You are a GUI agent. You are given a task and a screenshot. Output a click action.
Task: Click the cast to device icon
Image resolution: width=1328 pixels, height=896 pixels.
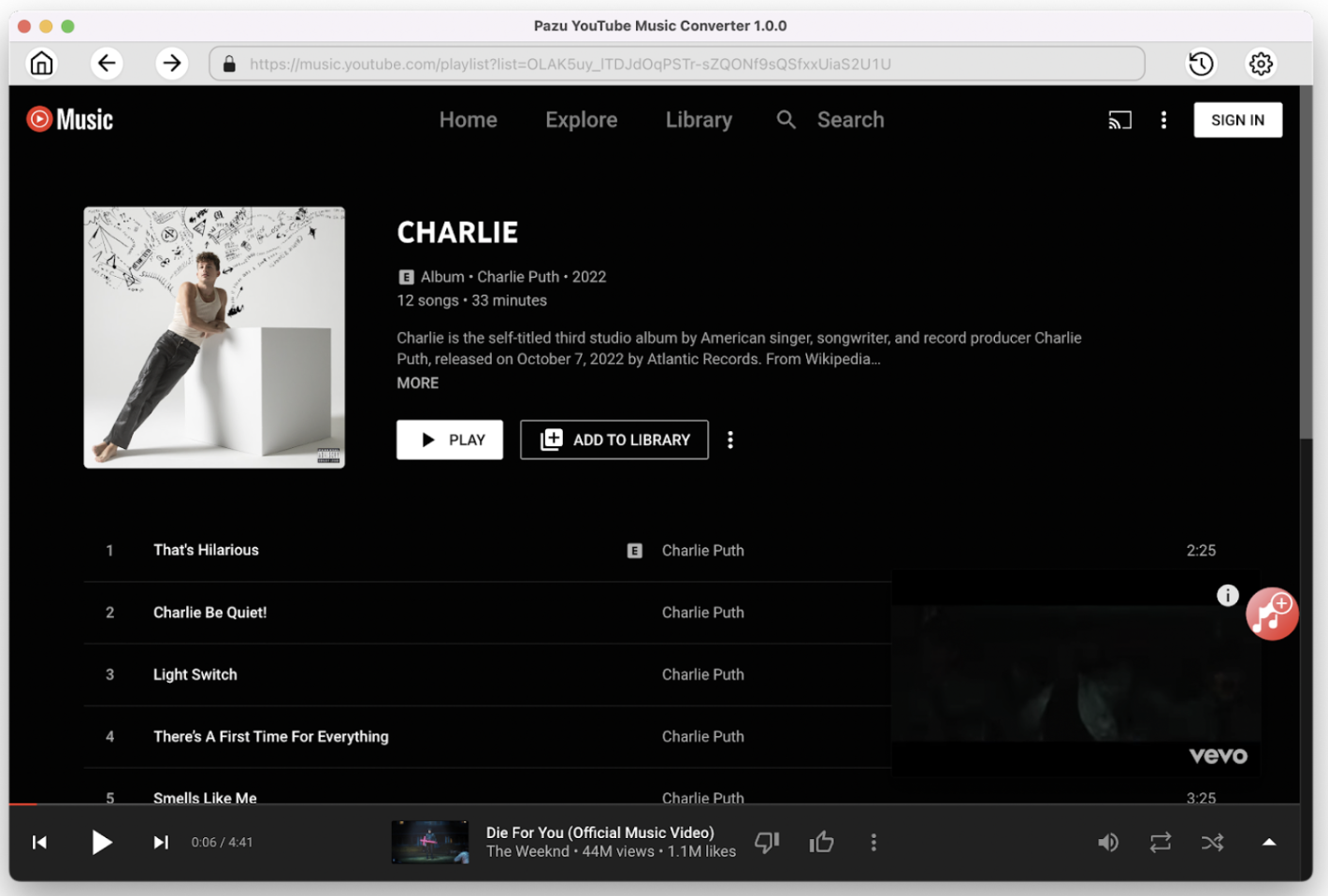(1119, 120)
